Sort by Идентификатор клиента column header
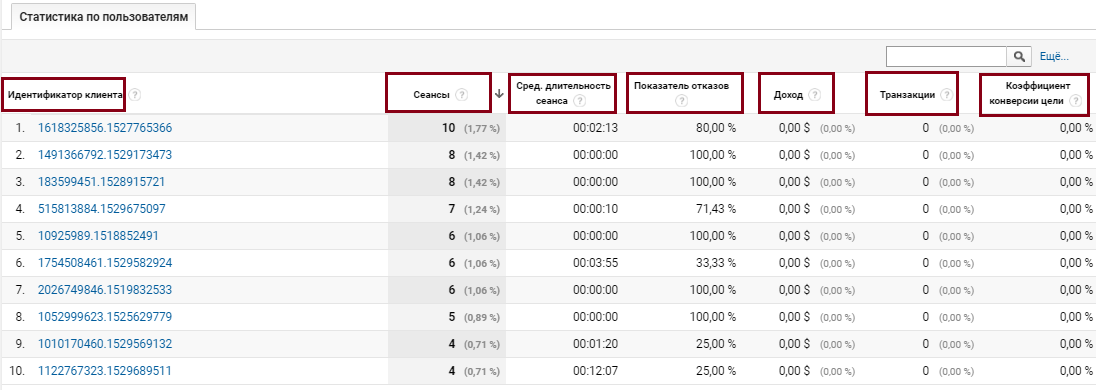This screenshot has width=1096, height=390. pyautogui.click(x=66, y=94)
